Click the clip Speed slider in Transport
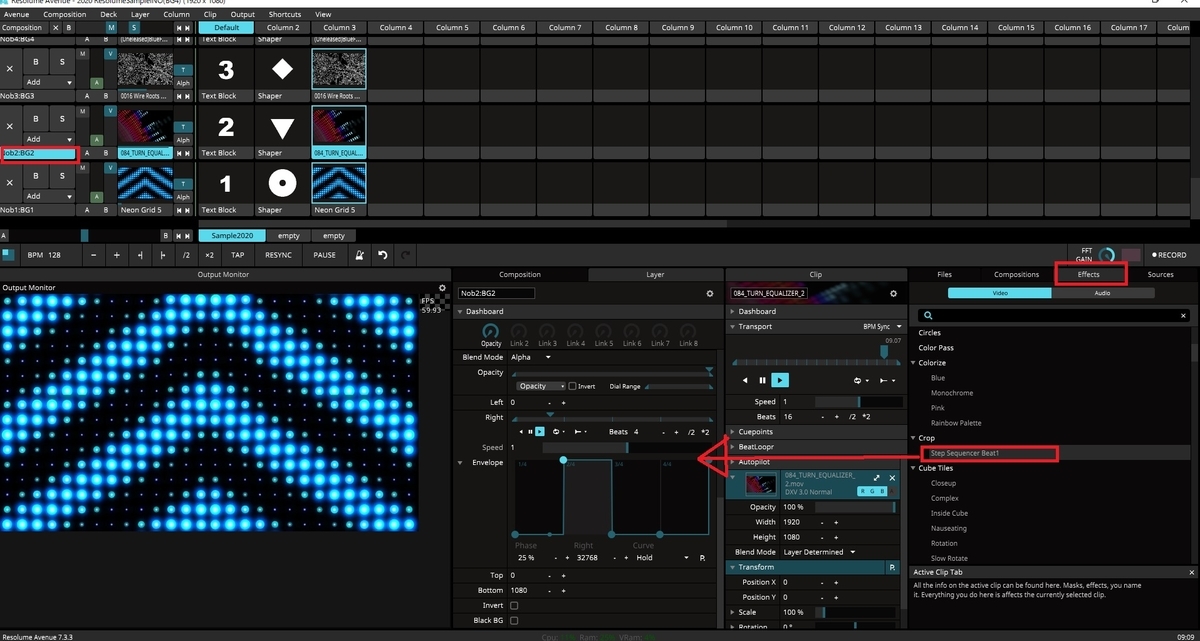The image size is (1200, 641). pos(859,401)
